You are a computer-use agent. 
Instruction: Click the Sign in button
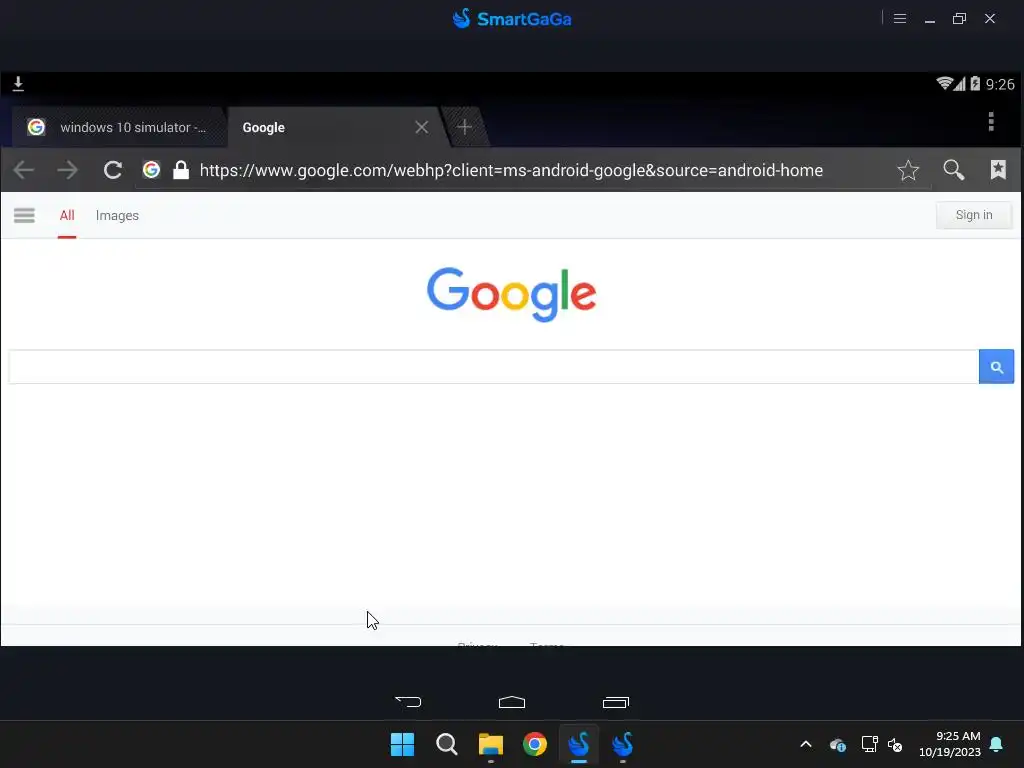coord(974,215)
